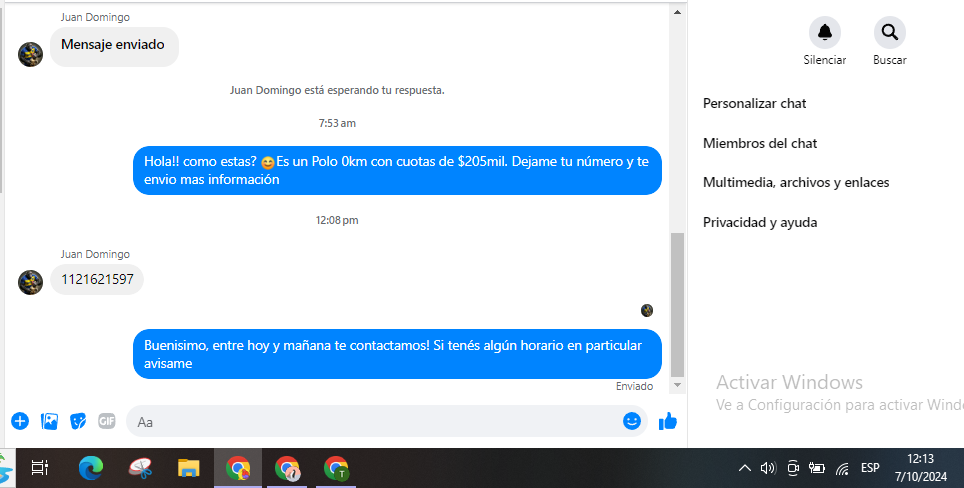
Task: Open Microsoft Edge from the taskbar
Action: pos(91,467)
